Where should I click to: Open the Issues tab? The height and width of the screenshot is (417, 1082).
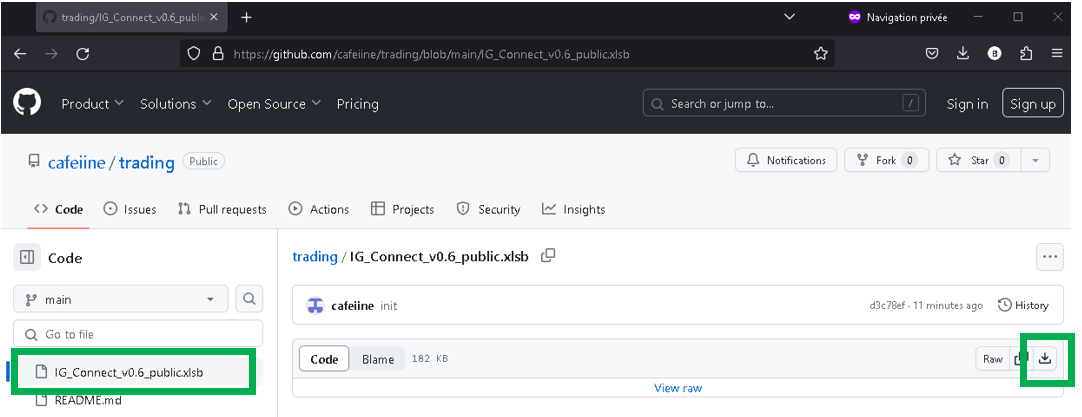(x=130, y=209)
